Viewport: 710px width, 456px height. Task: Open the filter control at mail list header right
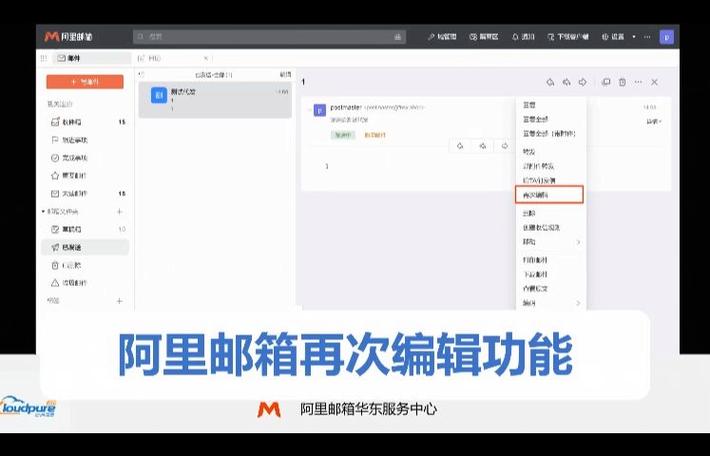tap(285, 74)
